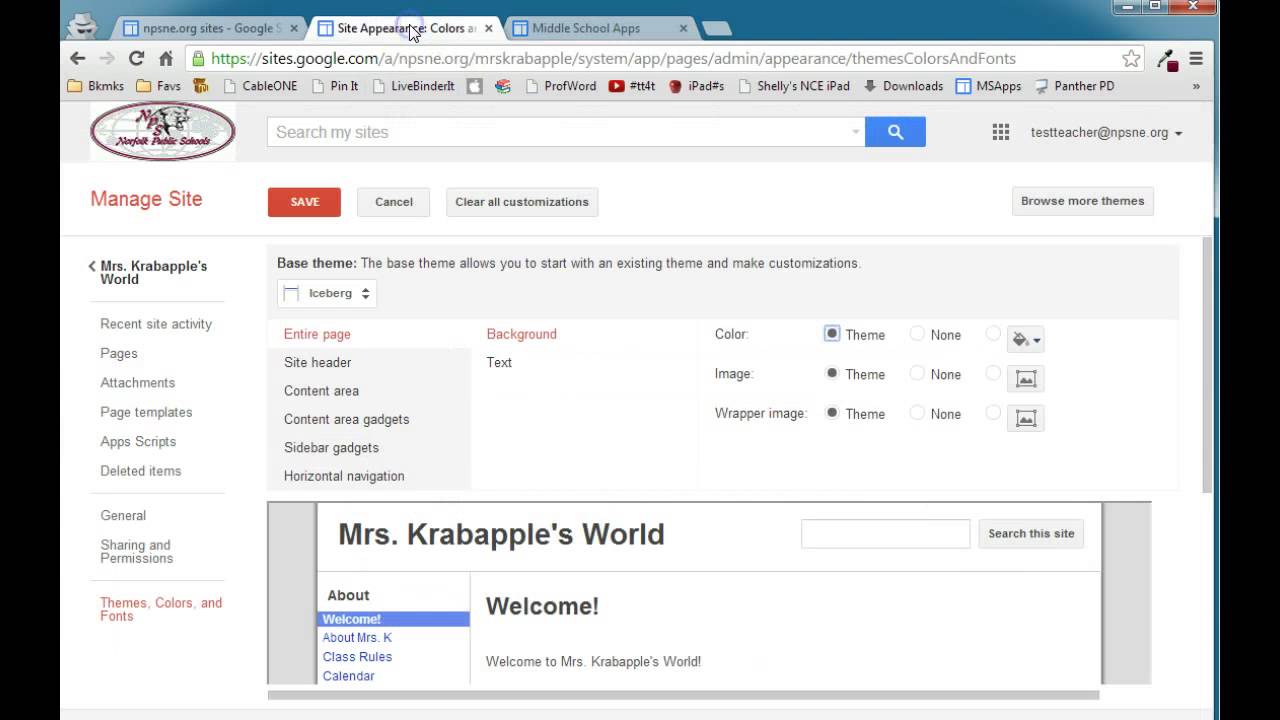Bookmark this page with the star icon
Screen dimensions: 1280x720
(1131, 58)
